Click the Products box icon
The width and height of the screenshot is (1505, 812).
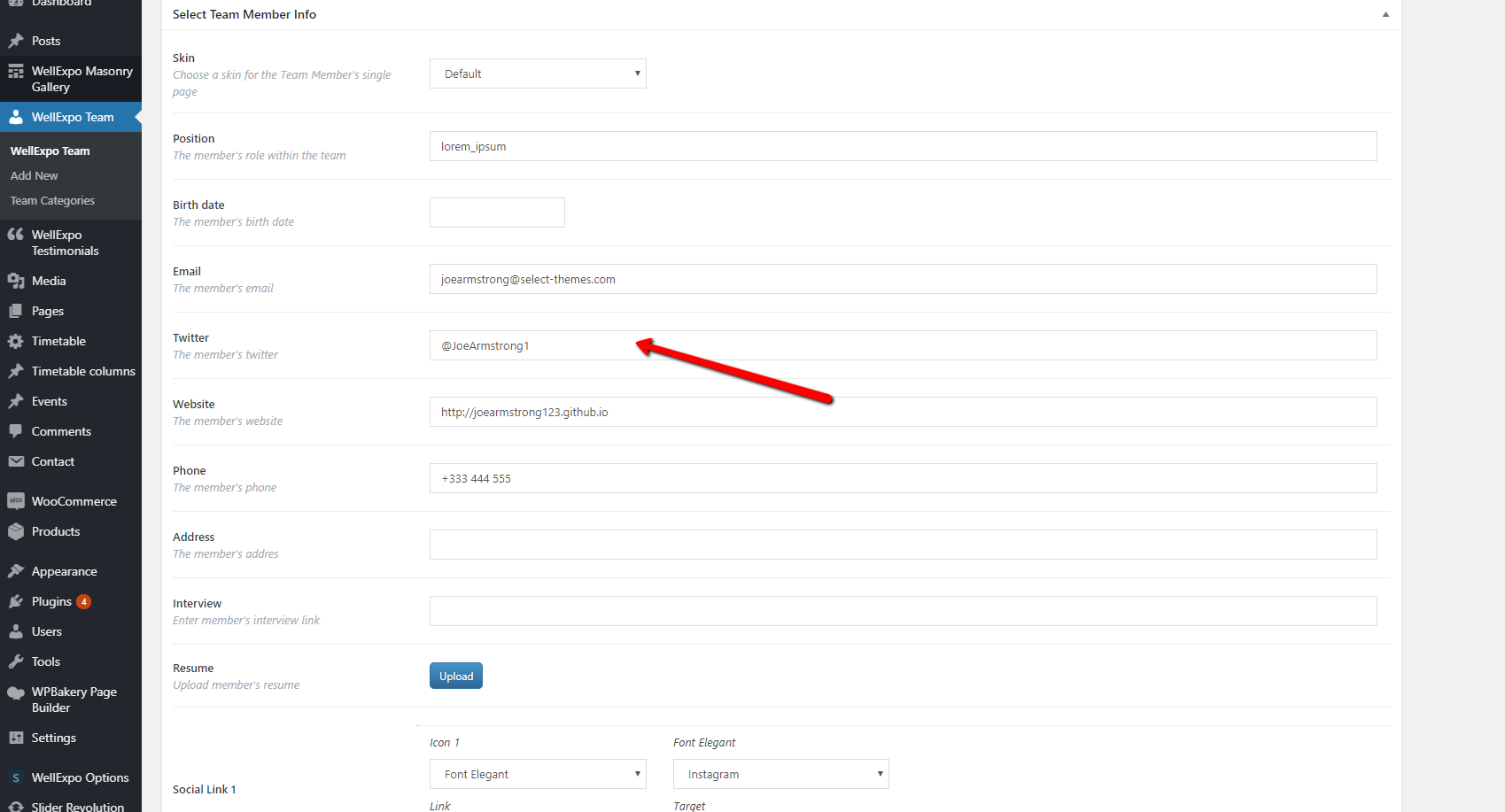tap(16, 531)
